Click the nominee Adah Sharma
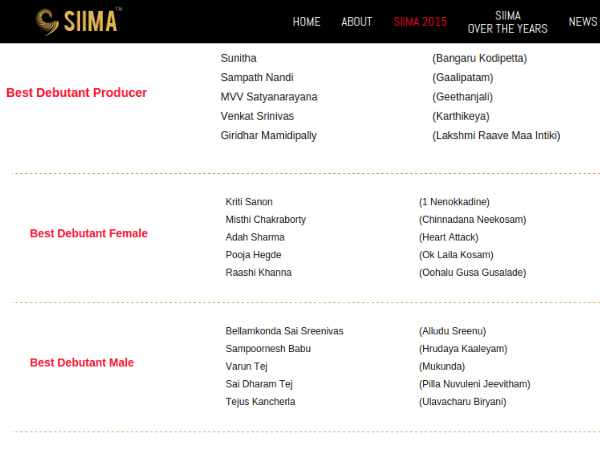Image resolution: width=600 pixels, height=450 pixels. coord(255,237)
